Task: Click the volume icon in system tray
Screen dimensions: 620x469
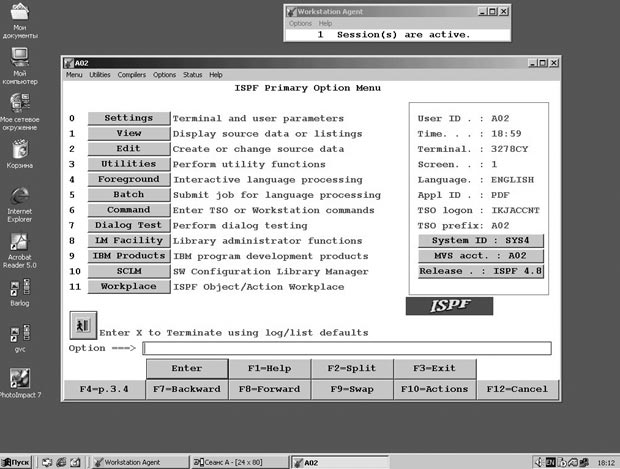Action: pyautogui.click(x=539, y=462)
